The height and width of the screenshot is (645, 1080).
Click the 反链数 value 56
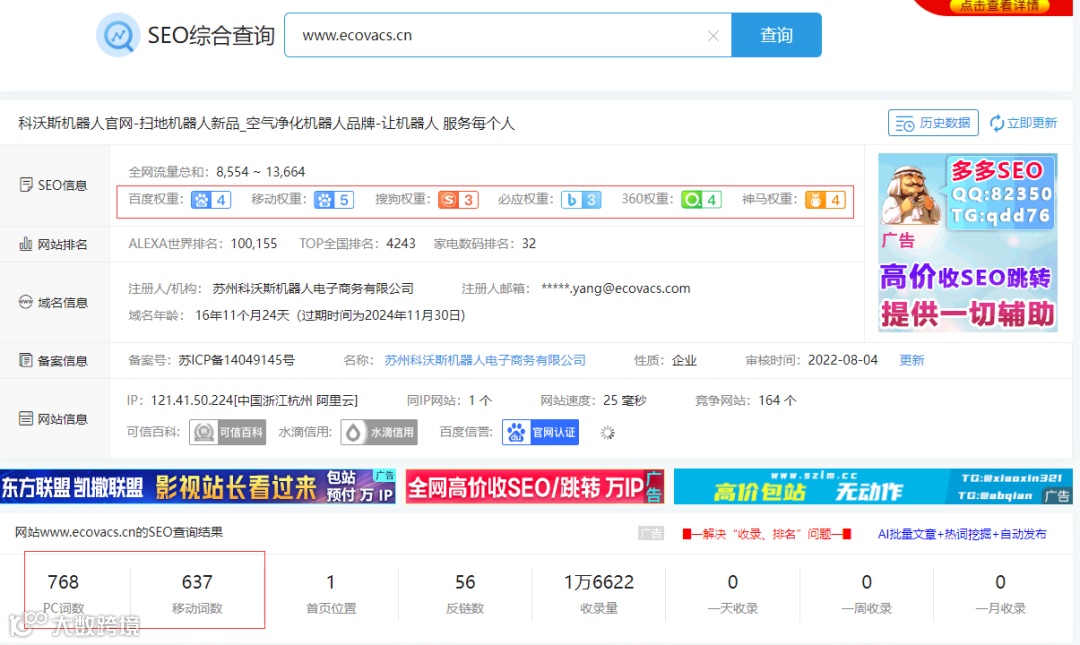tap(465, 582)
